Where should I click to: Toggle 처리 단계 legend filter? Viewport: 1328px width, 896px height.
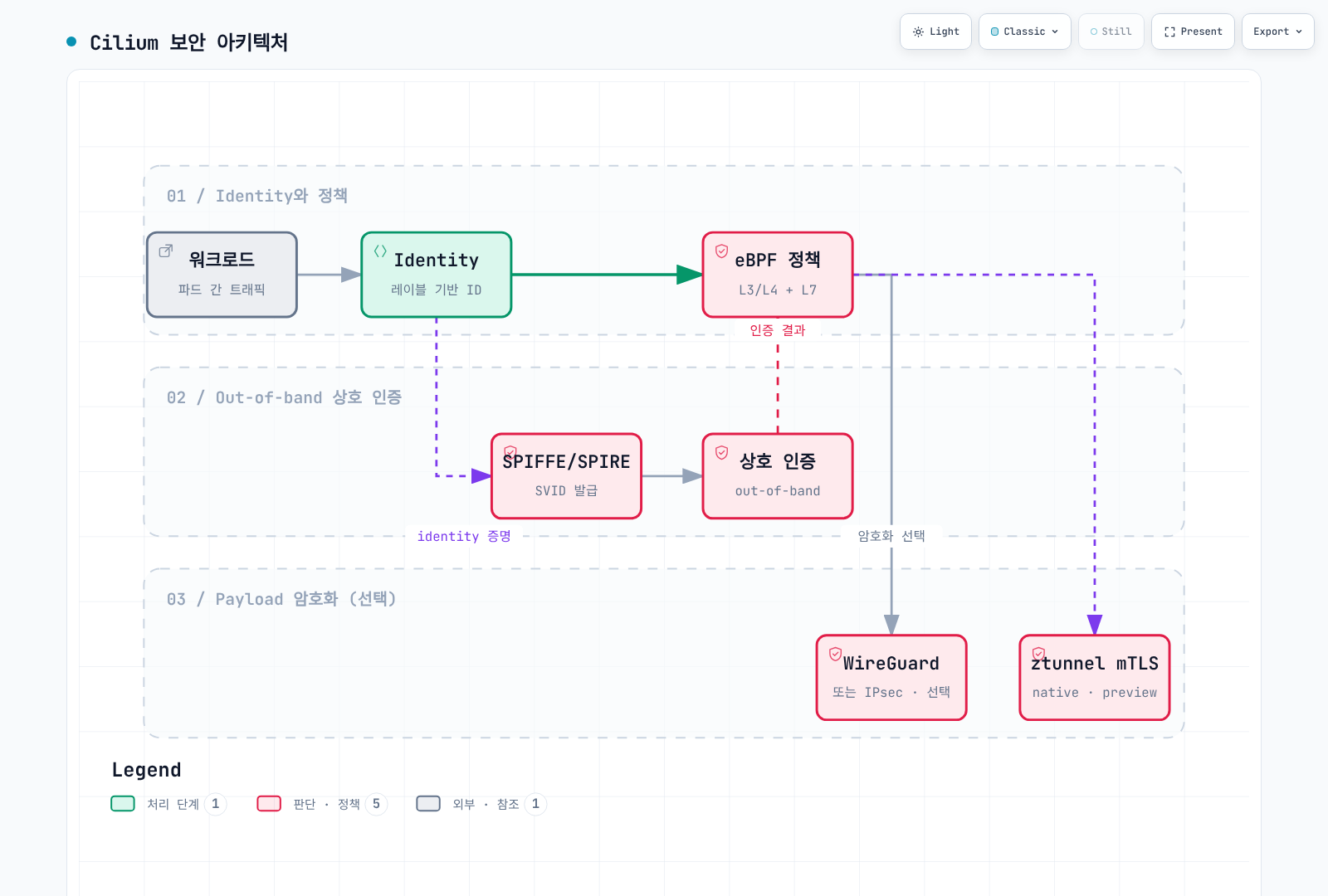[x=168, y=804]
